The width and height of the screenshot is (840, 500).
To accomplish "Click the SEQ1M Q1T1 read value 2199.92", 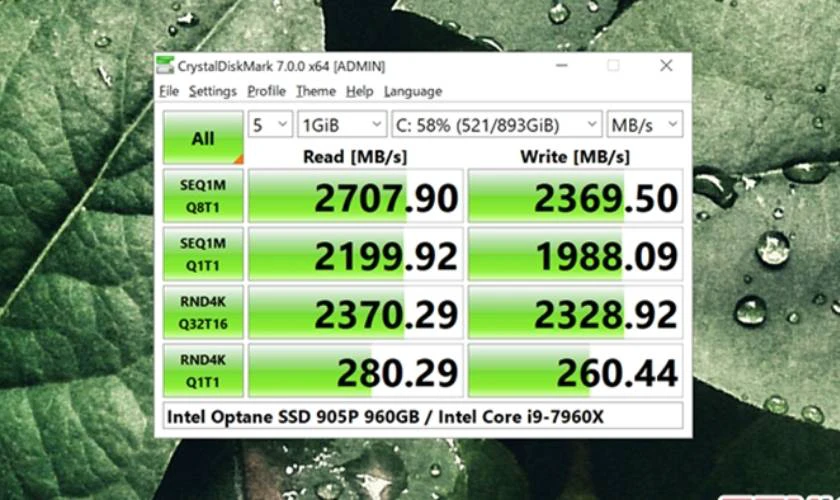I will (x=356, y=254).
